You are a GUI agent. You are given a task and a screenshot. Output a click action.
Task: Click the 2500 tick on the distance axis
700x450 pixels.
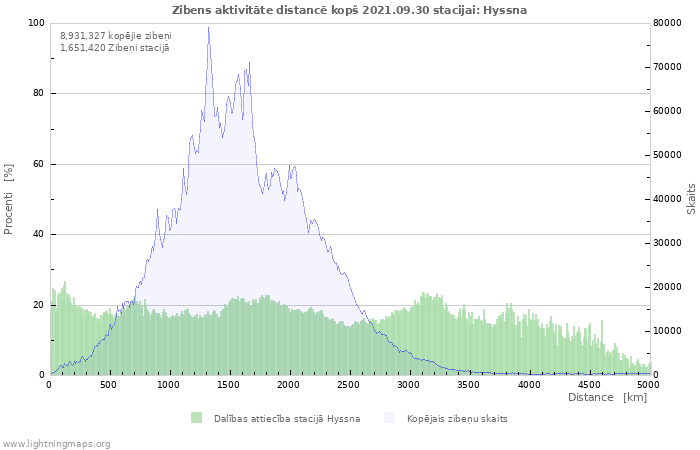(x=349, y=384)
